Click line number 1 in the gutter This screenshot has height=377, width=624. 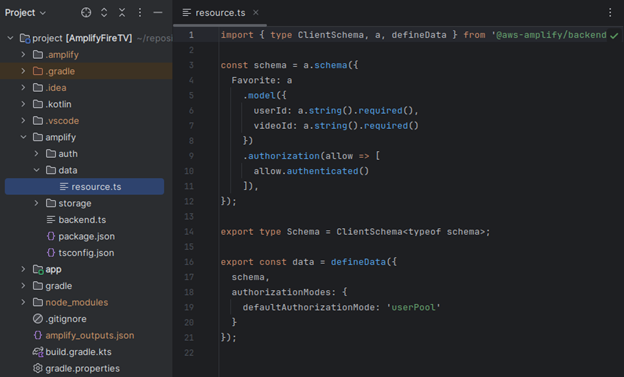click(191, 35)
